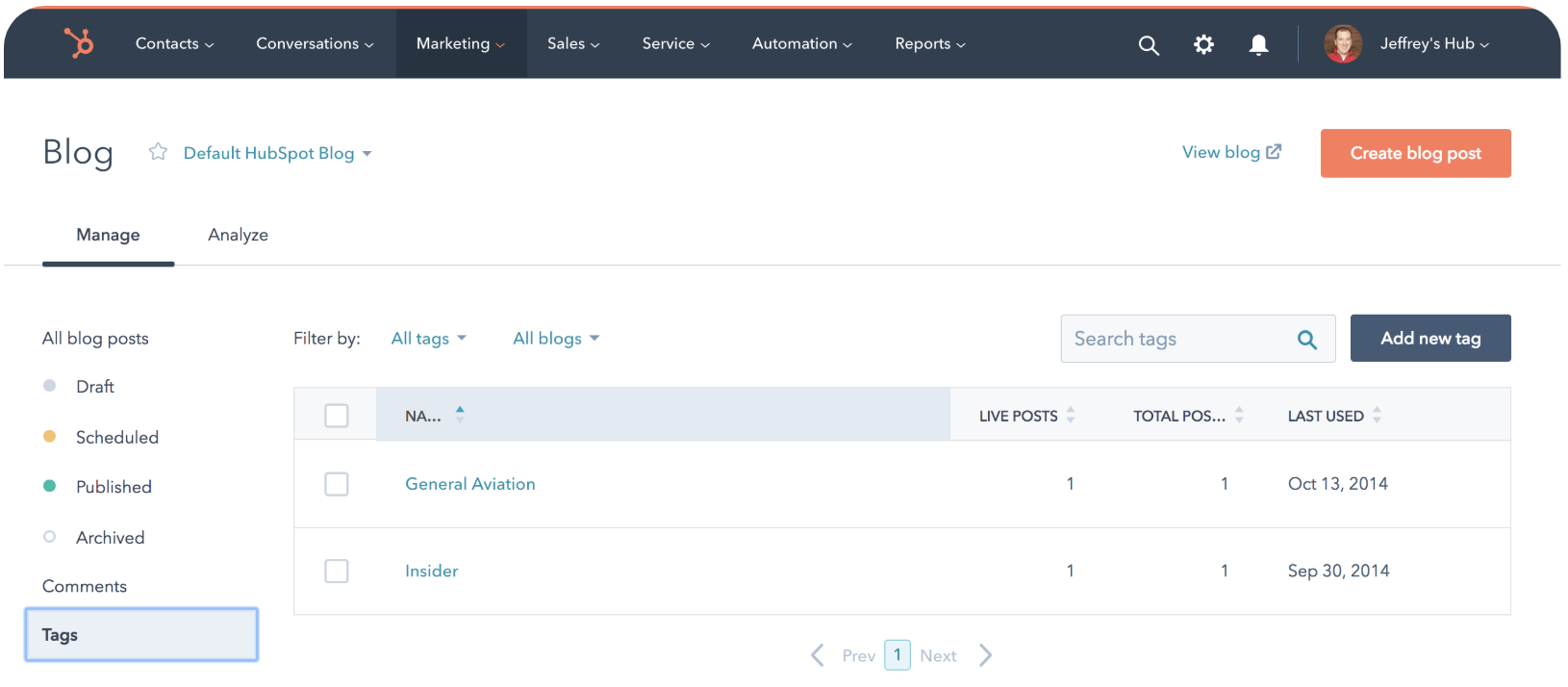Select page 1 in pagination
This screenshot has height=687, width=1568.
click(898, 655)
